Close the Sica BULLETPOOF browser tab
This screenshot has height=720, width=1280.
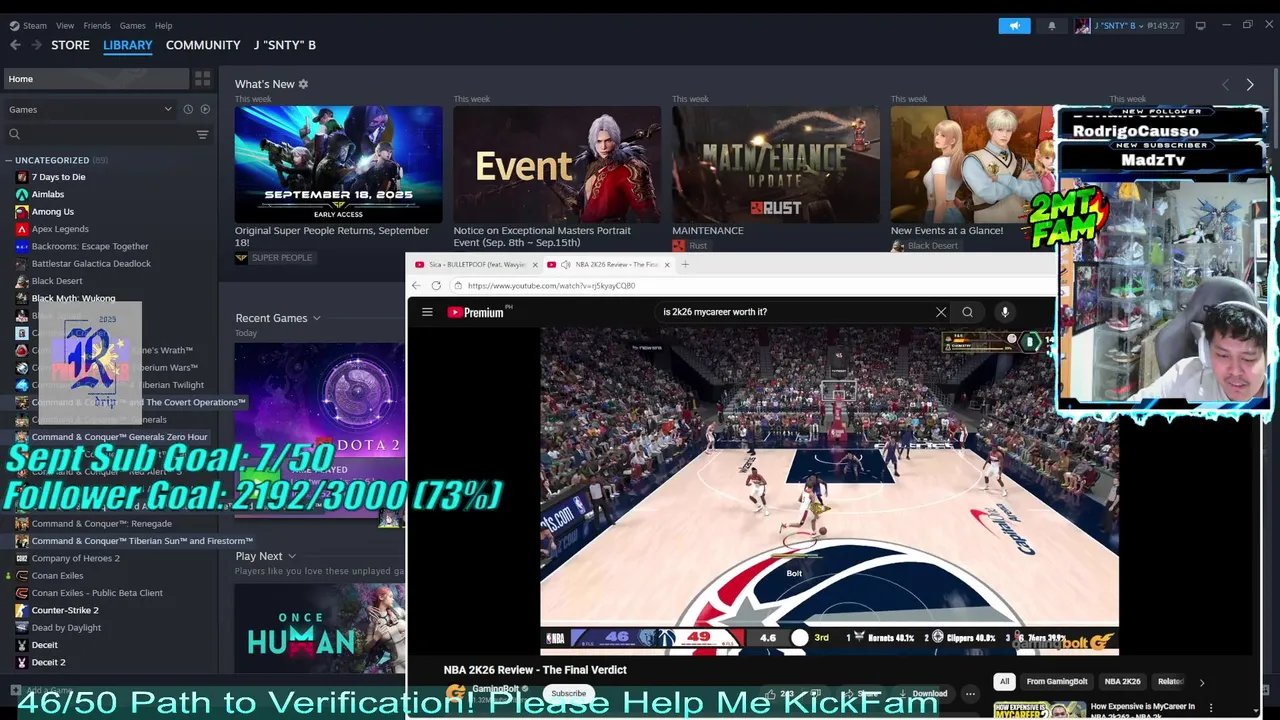click(x=535, y=265)
